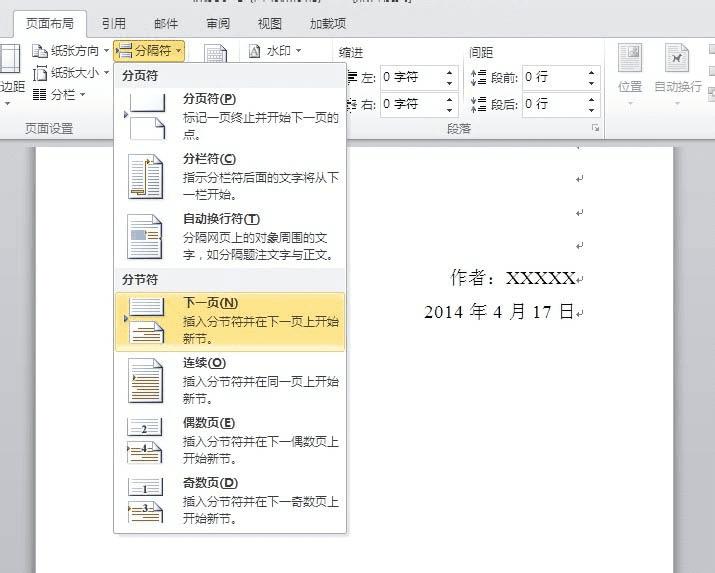715x573 pixels.
Task: Click the date 2014 年 4 月 17 日
Action: click(x=499, y=312)
